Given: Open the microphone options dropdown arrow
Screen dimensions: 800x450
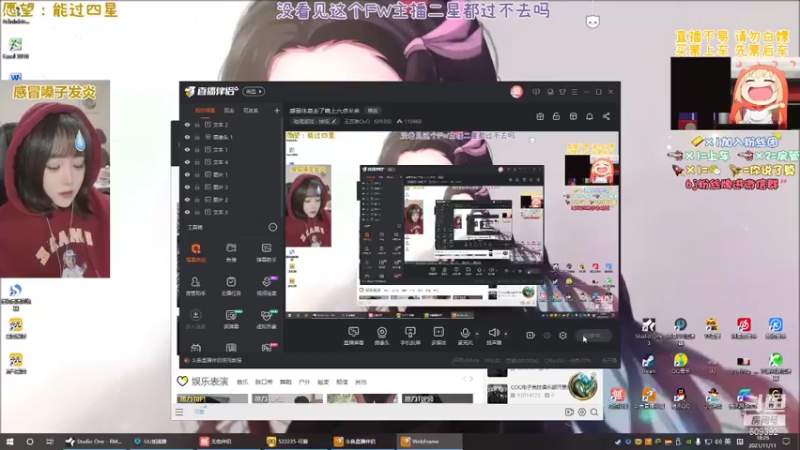Looking at the screenshot, I should coord(477,334).
